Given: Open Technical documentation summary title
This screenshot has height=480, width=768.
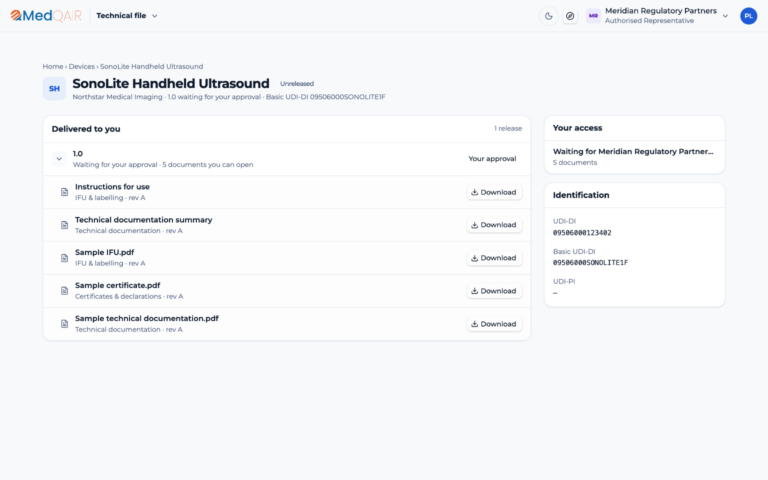Looking at the screenshot, I should [144, 220].
